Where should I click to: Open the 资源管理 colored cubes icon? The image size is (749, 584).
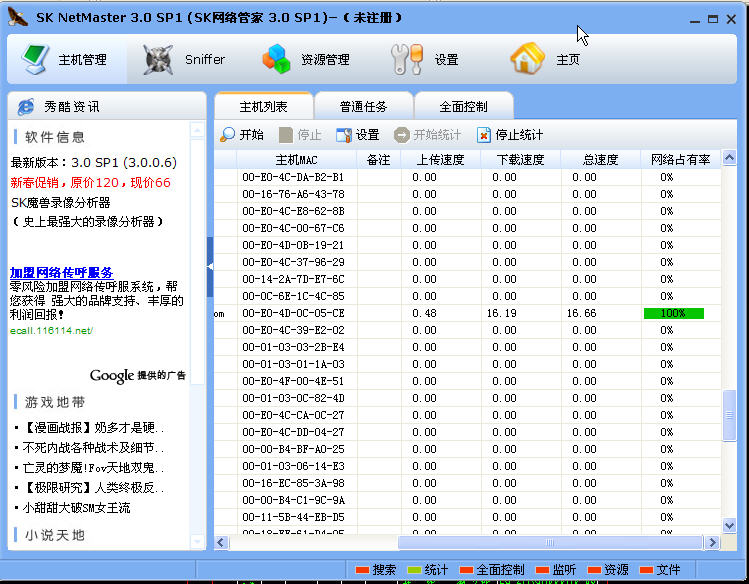pyautogui.click(x=276, y=60)
